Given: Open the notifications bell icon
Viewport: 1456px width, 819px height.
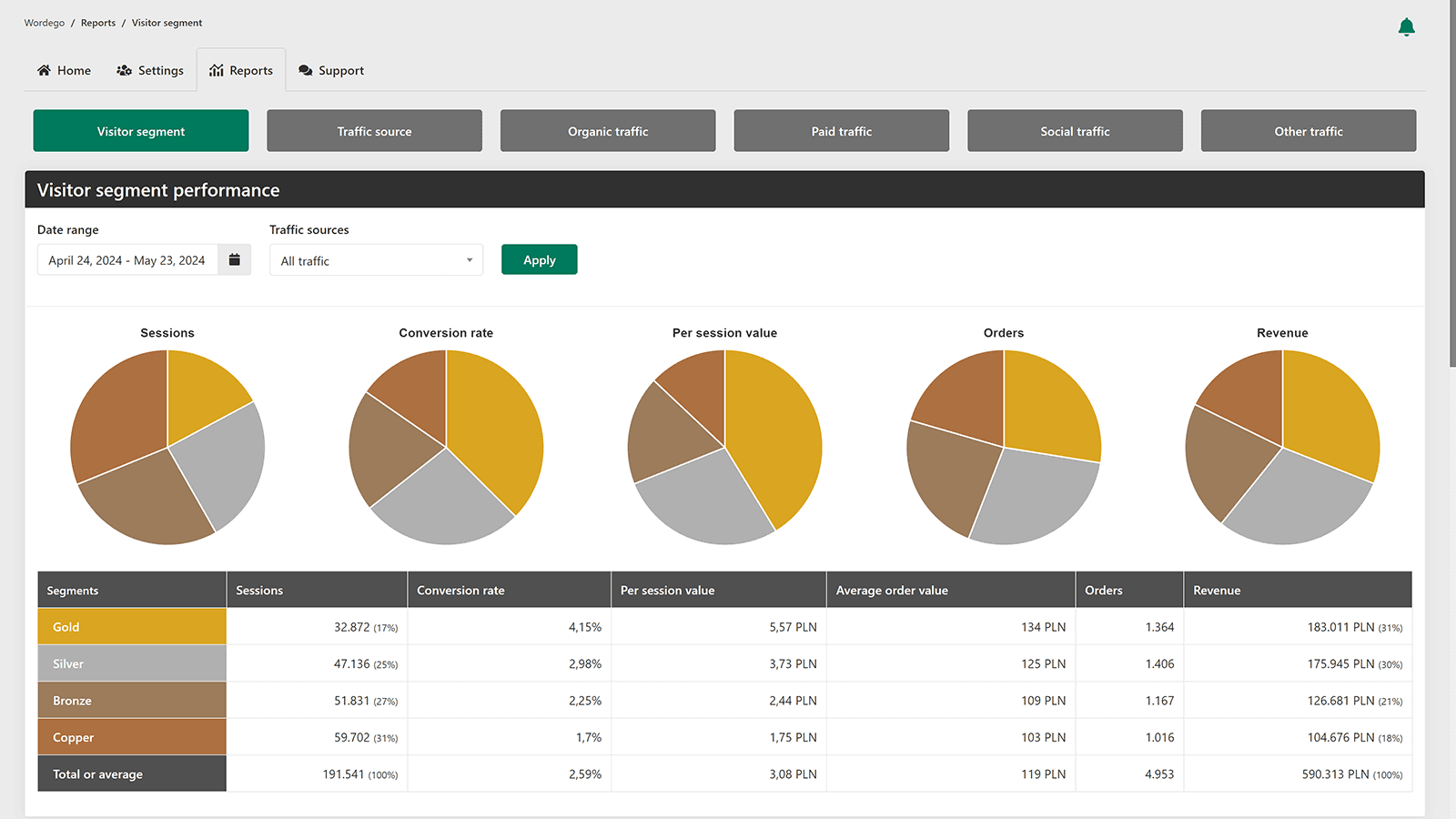Looking at the screenshot, I should tap(1406, 26).
